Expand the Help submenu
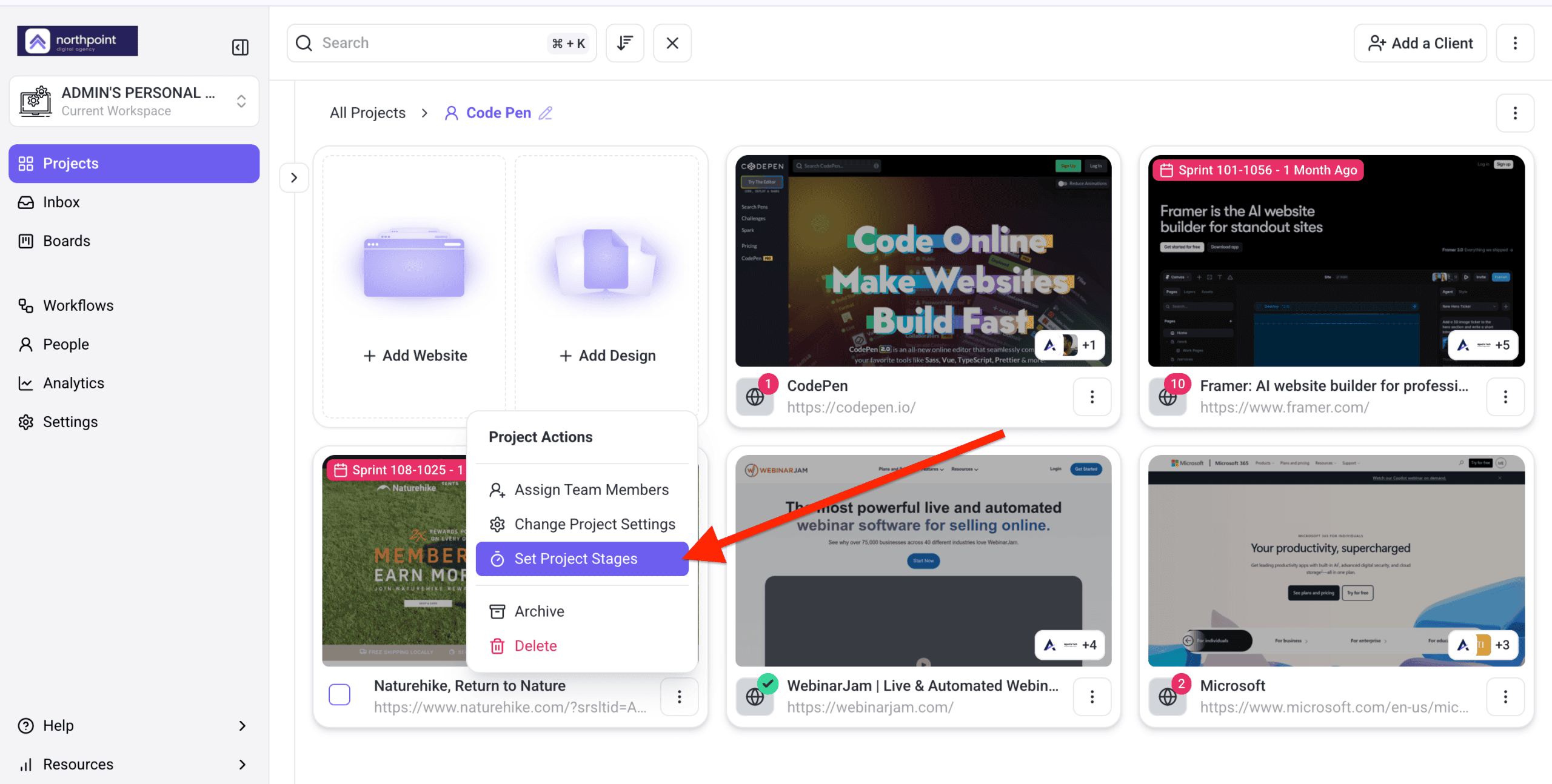The image size is (1552, 784). pyautogui.click(x=242, y=726)
